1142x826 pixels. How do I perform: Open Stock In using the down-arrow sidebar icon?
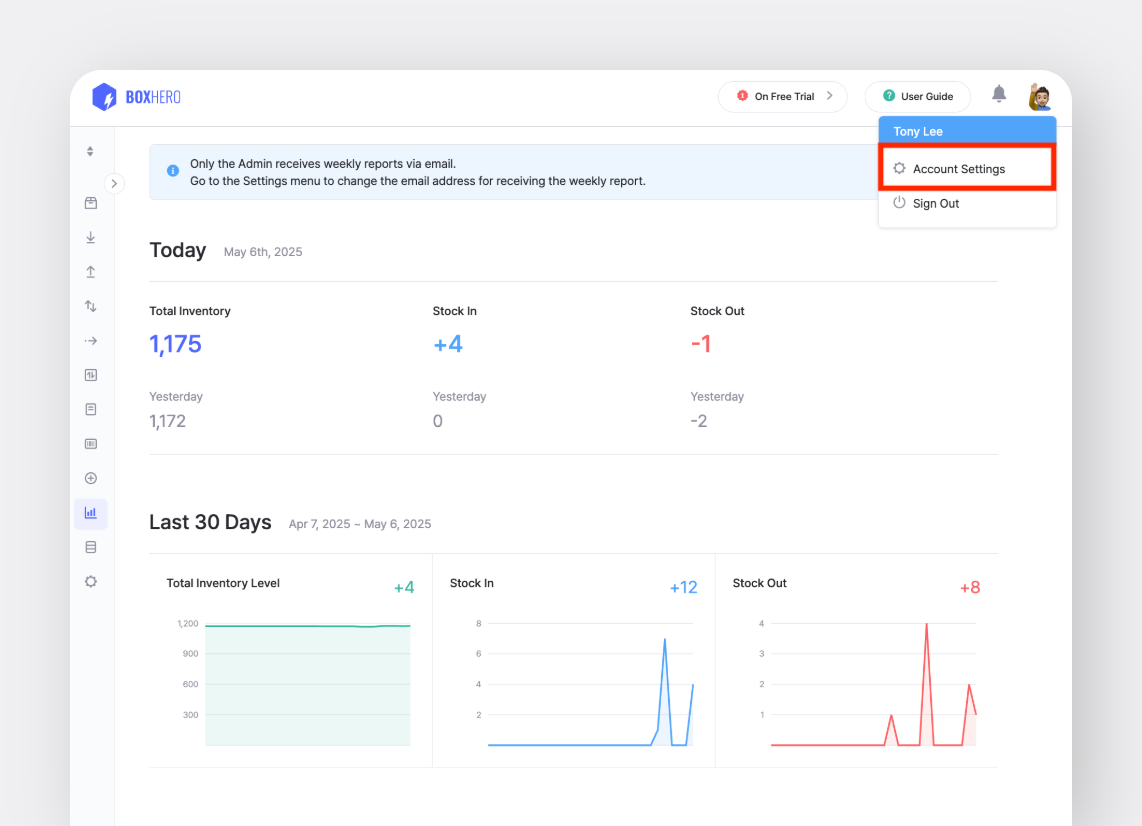pyautogui.click(x=91, y=238)
